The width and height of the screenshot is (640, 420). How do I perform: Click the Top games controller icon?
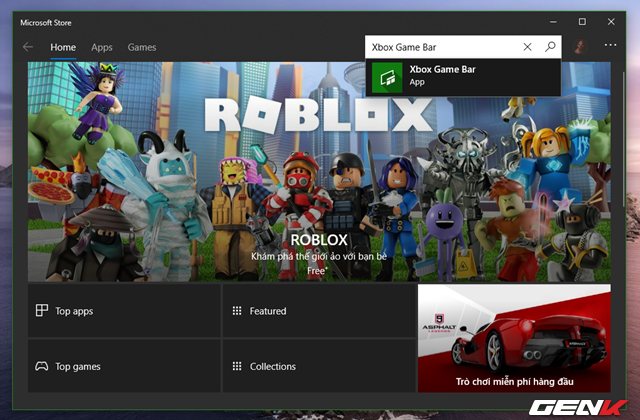pos(42,366)
